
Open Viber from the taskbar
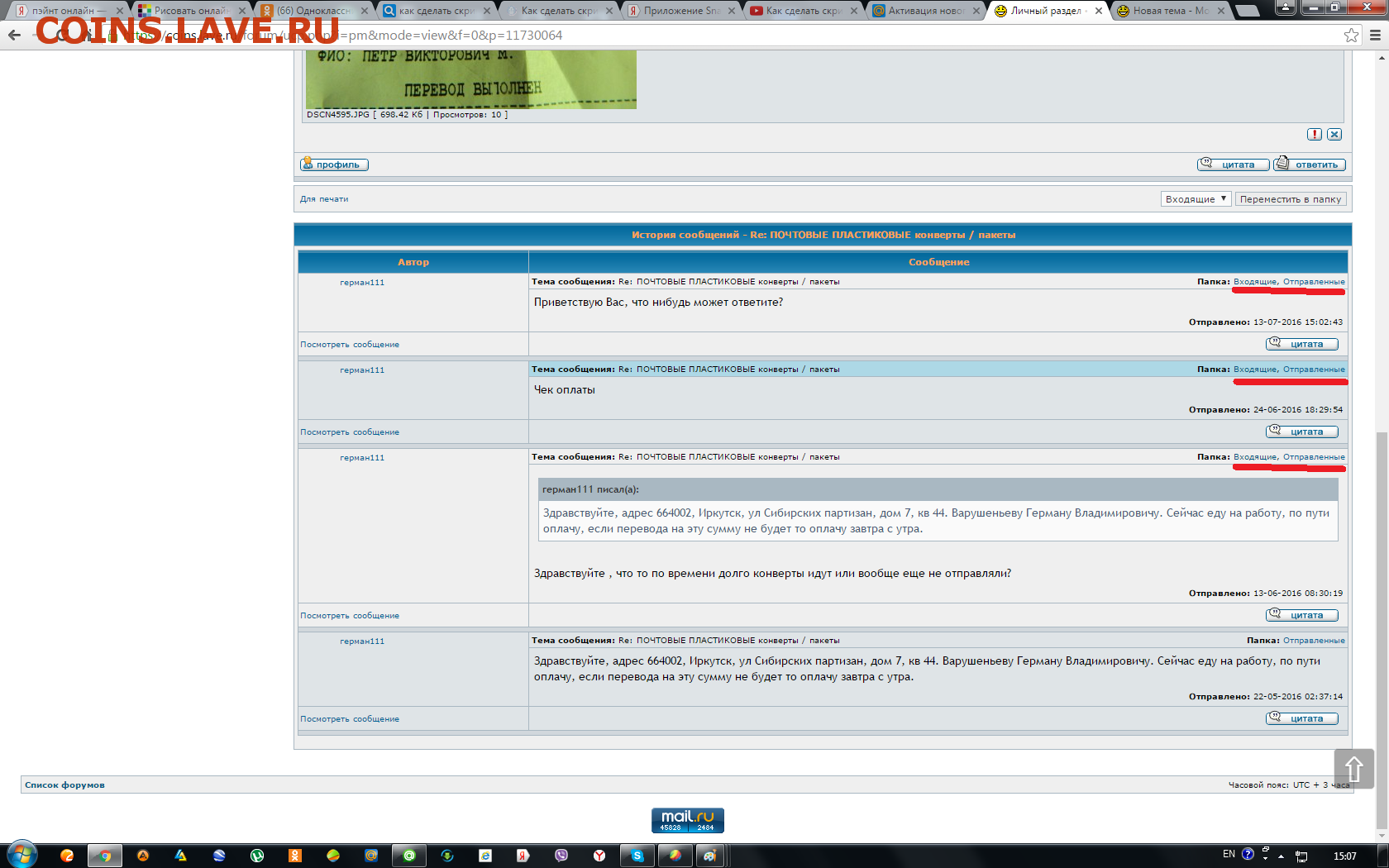coord(561,856)
